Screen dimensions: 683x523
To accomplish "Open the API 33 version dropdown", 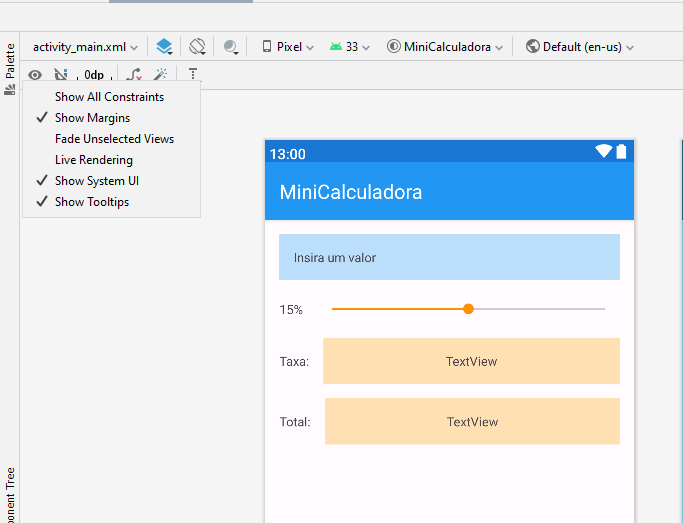I will (350, 47).
